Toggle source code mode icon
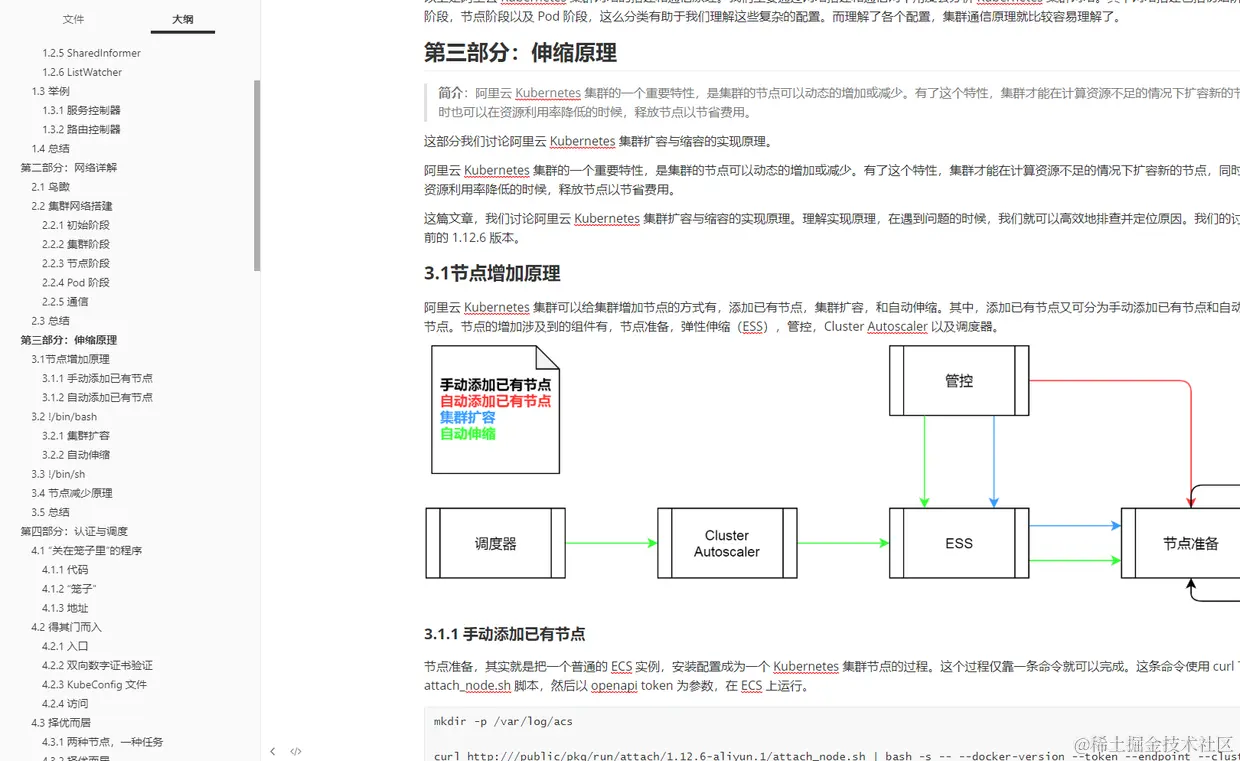The height and width of the screenshot is (761, 1240). pos(296,751)
